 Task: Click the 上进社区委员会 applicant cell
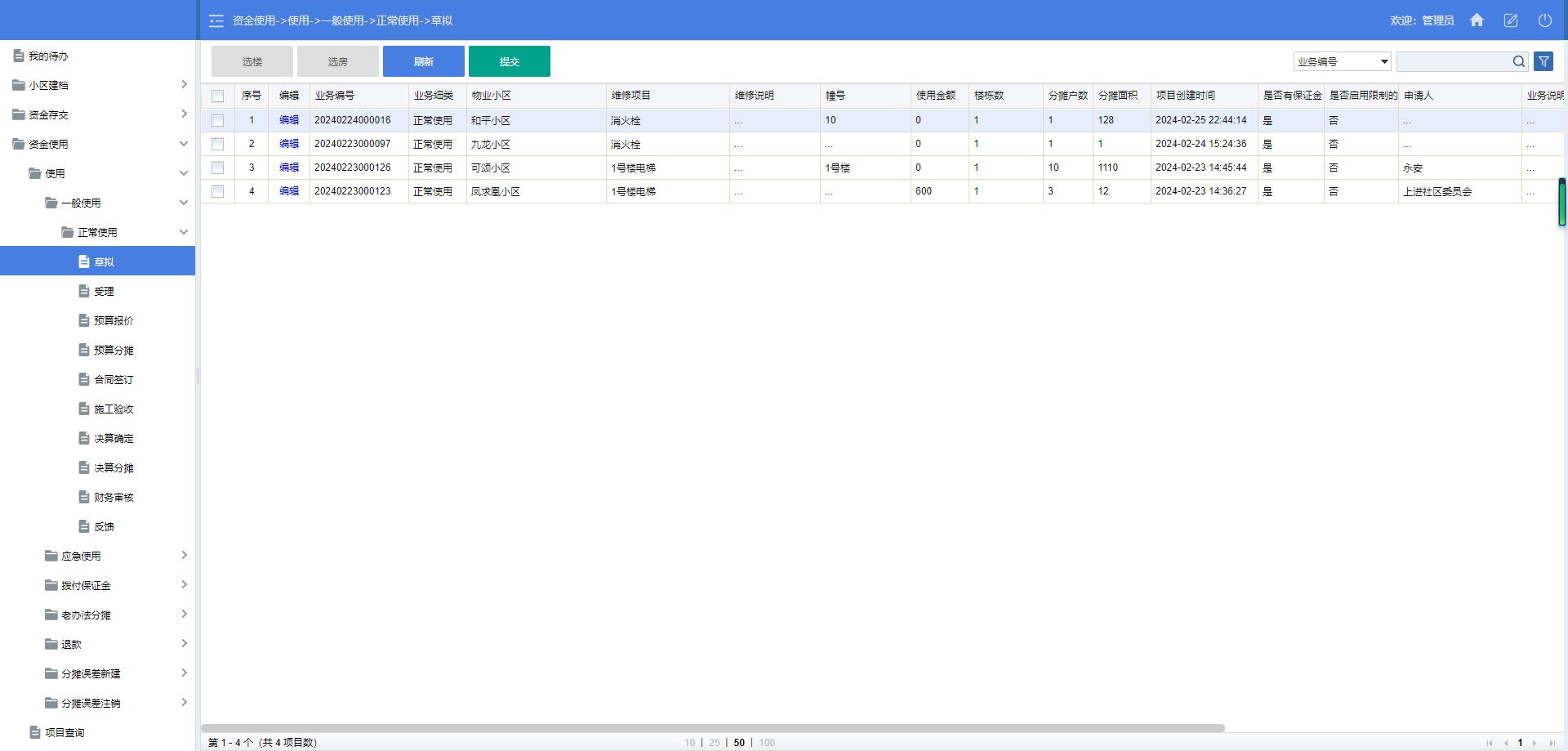coord(1459,191)
